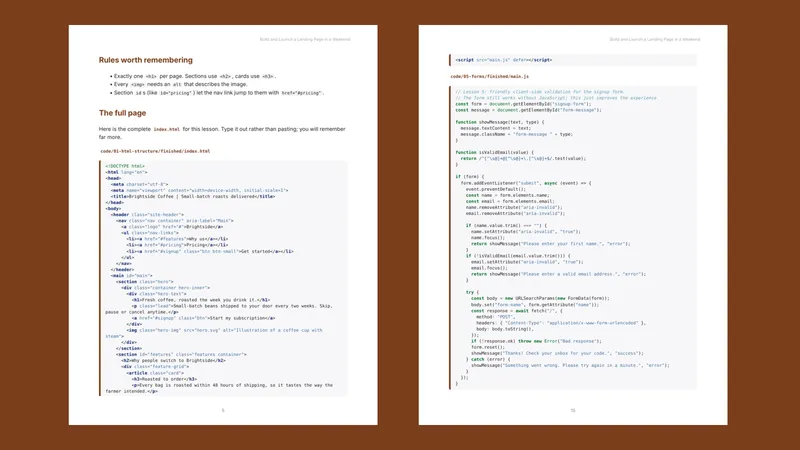
Task: Click the left page's header 'Build and Launch a Landing Page'
Action: [x=305, y=39]
